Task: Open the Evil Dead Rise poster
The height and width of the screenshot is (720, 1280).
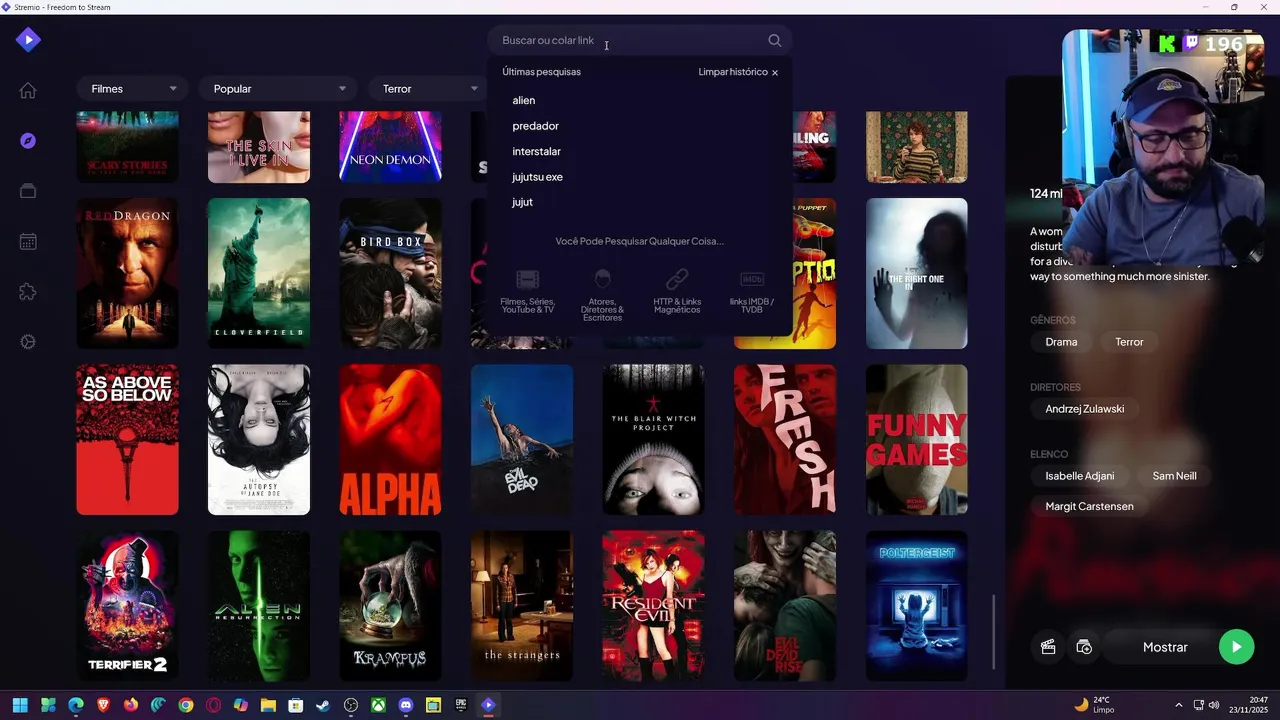Action: coord(785,606)
